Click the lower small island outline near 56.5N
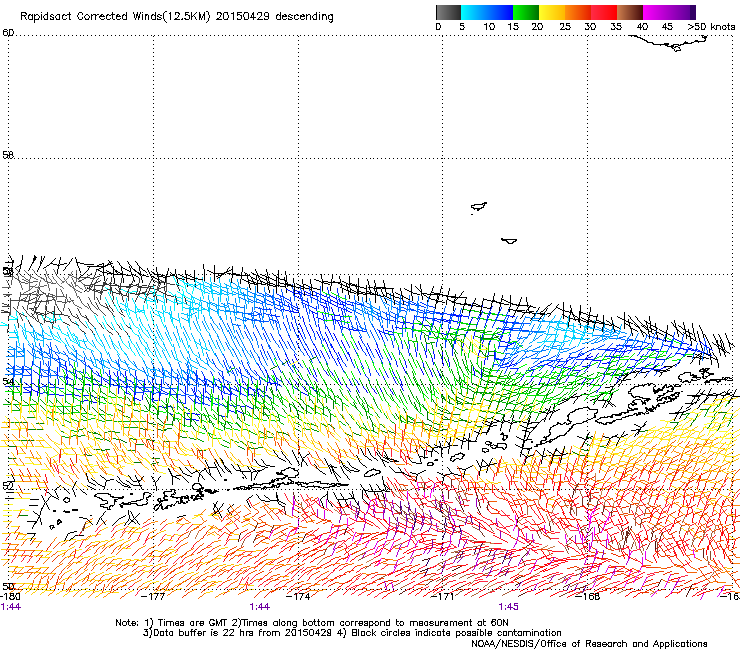Image resolution: width=740 pixels, height=650 pixels. [x=509, y=241]
